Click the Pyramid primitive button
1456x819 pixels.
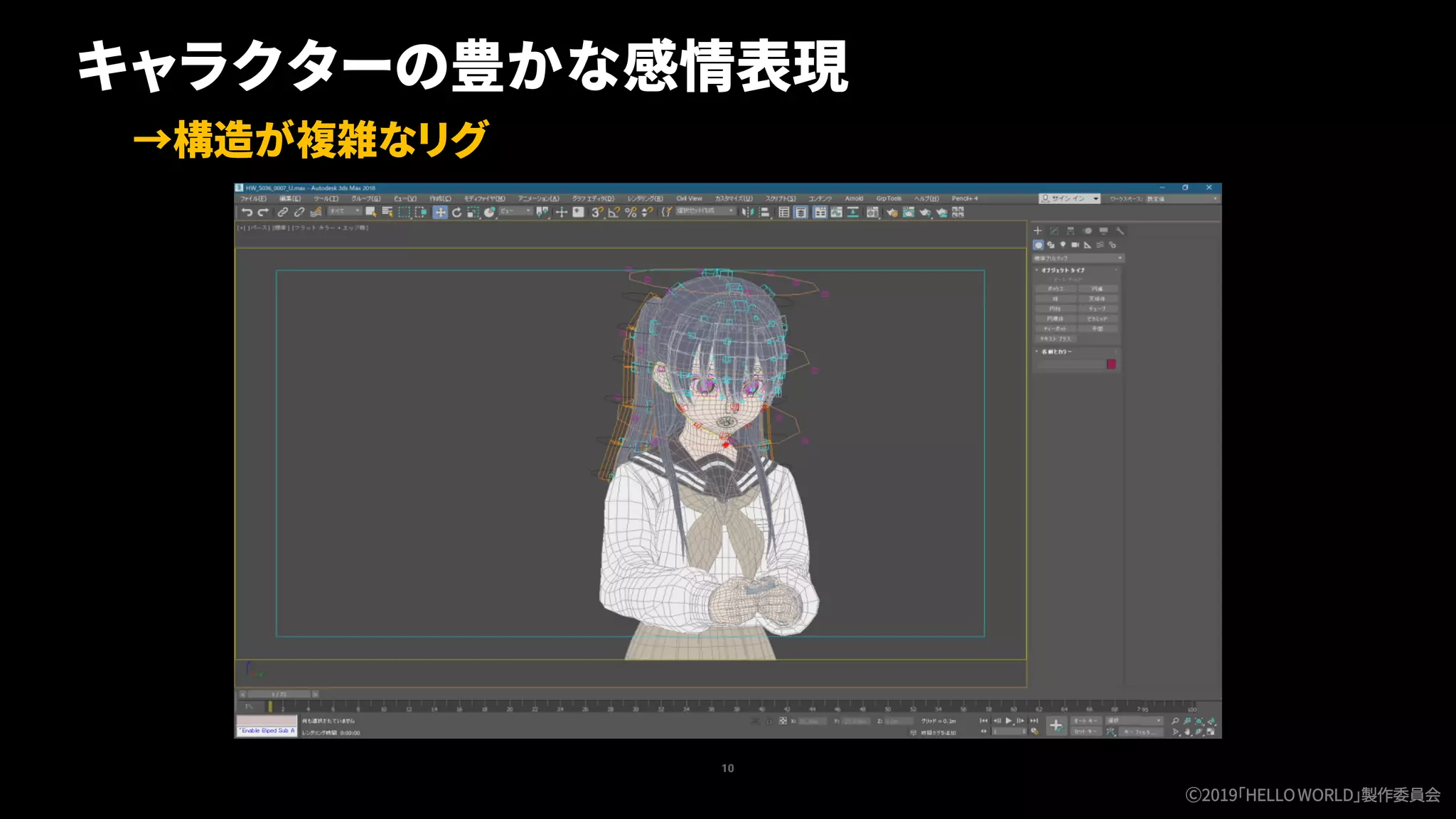pos(1097,318)
